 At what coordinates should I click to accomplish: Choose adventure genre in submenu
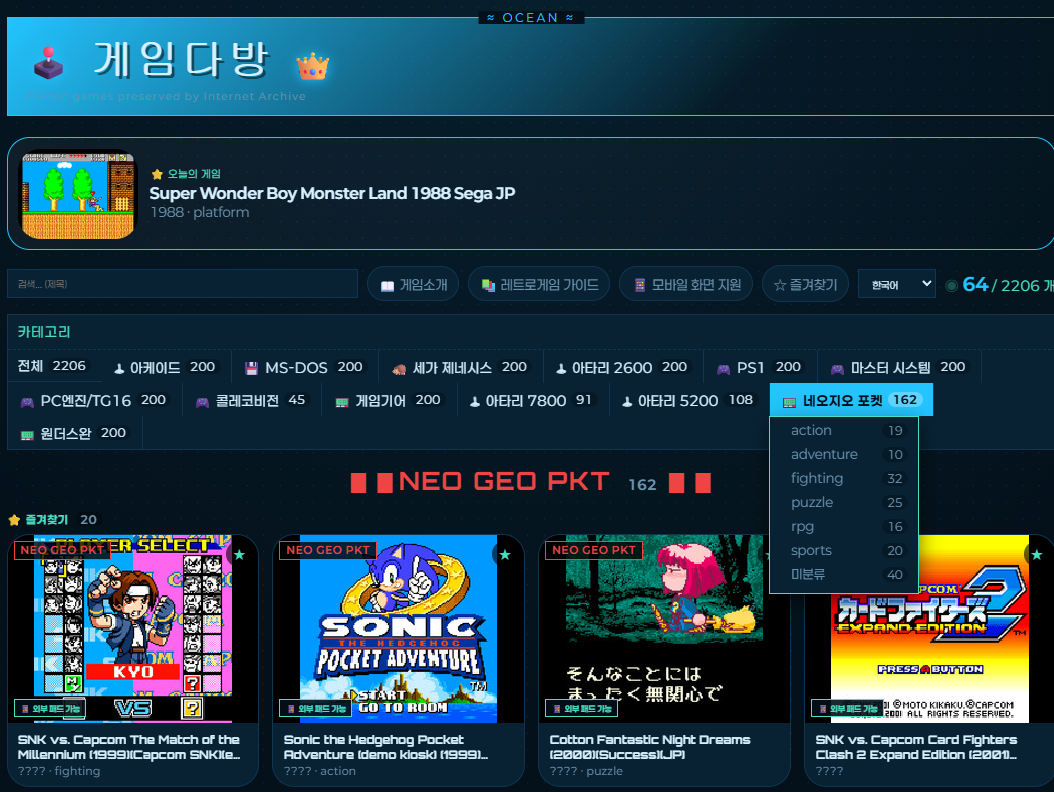pyautogui.click(x=844, y=454)
